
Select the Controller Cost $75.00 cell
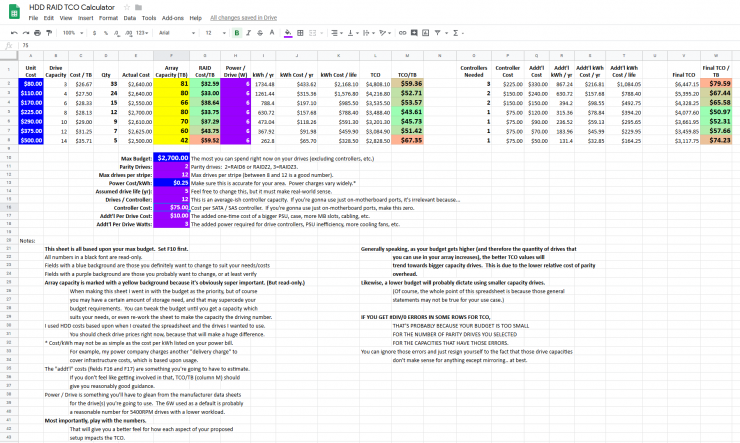pyautogui.click(x=171, y=208)
